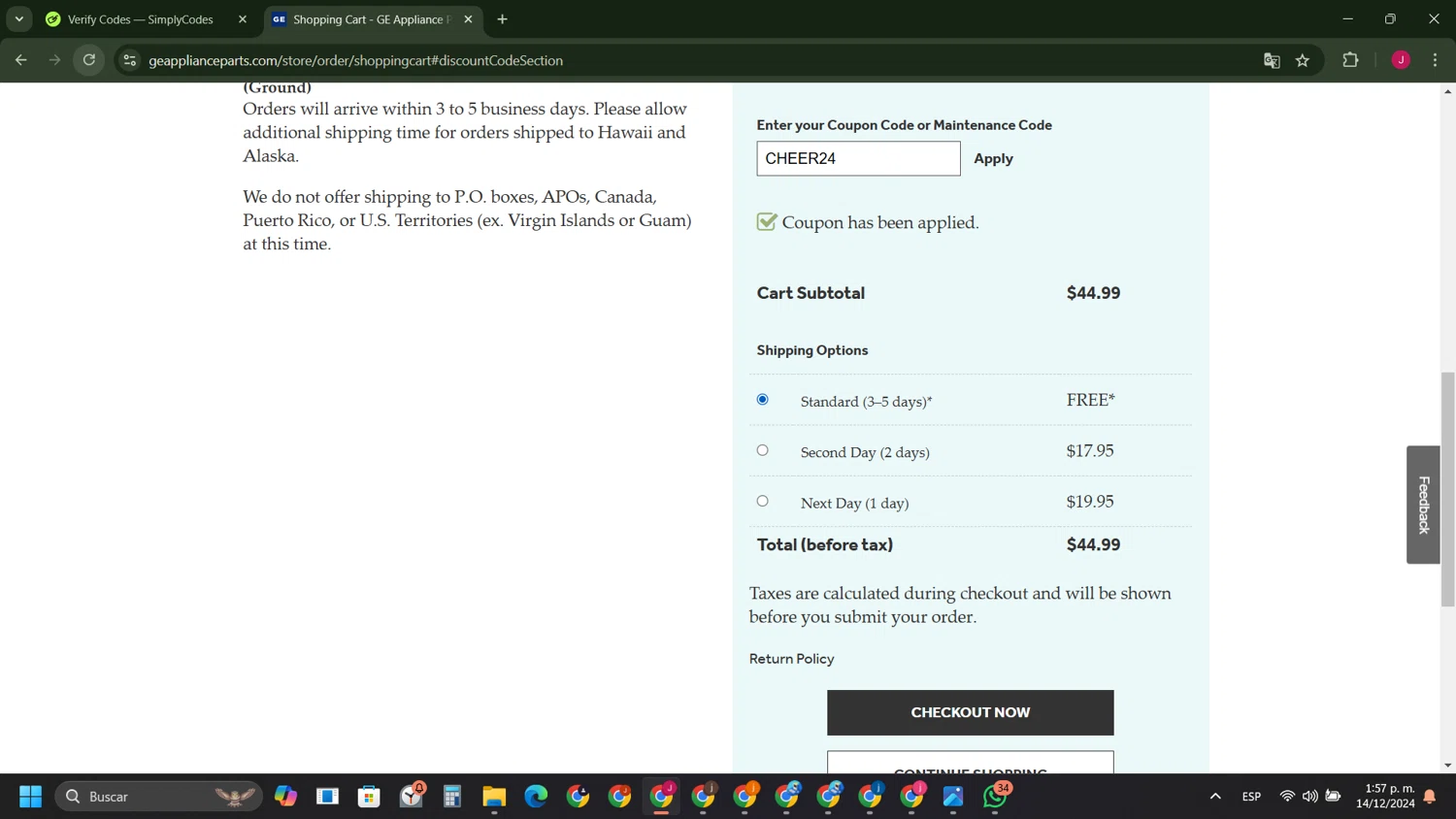Open the Return Policy link
Image resolution: width=1456 pixels, height=819 pixels.
click(791, 659)
